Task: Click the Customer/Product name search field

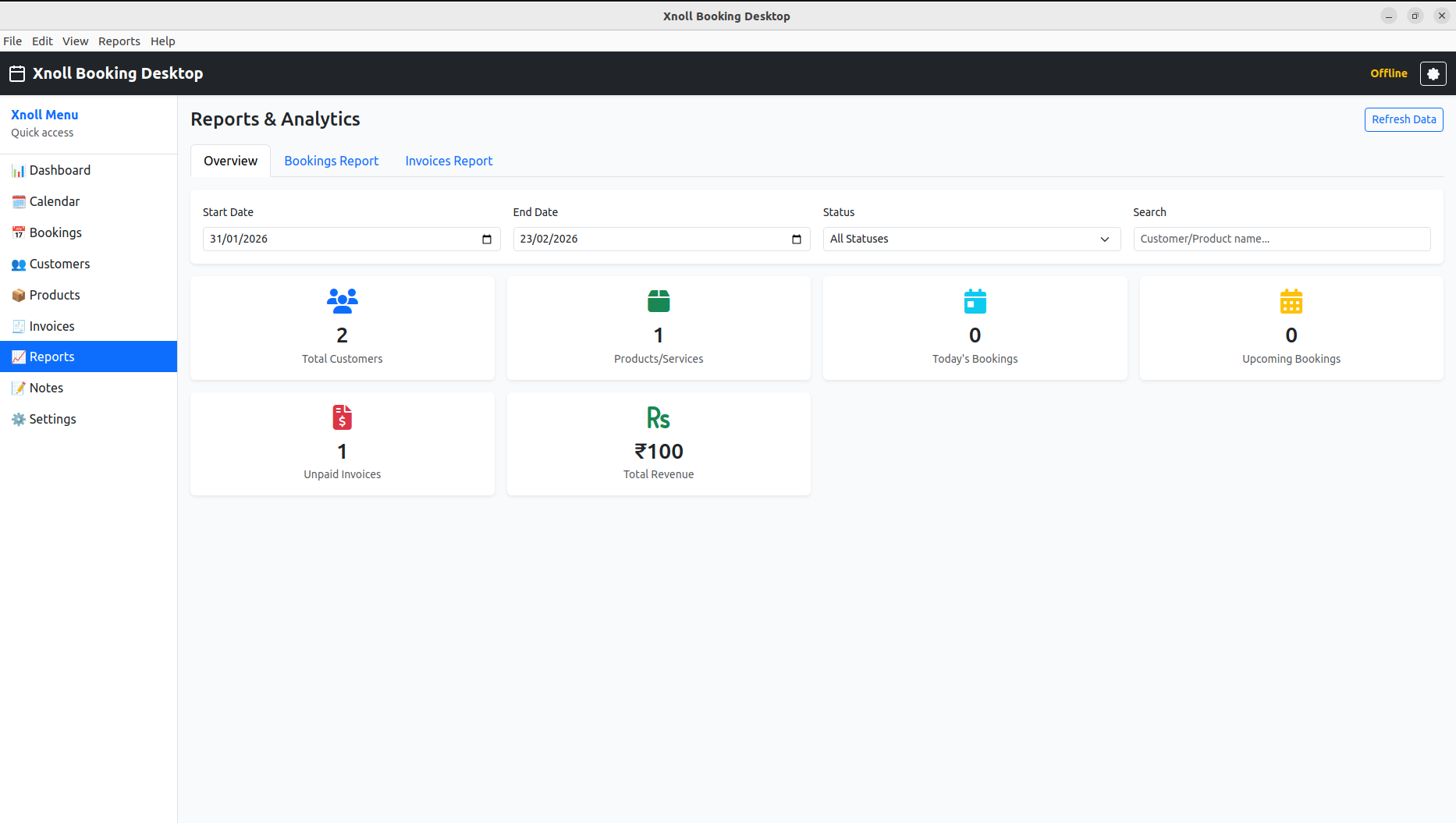Action: [x=1280, y=239]
